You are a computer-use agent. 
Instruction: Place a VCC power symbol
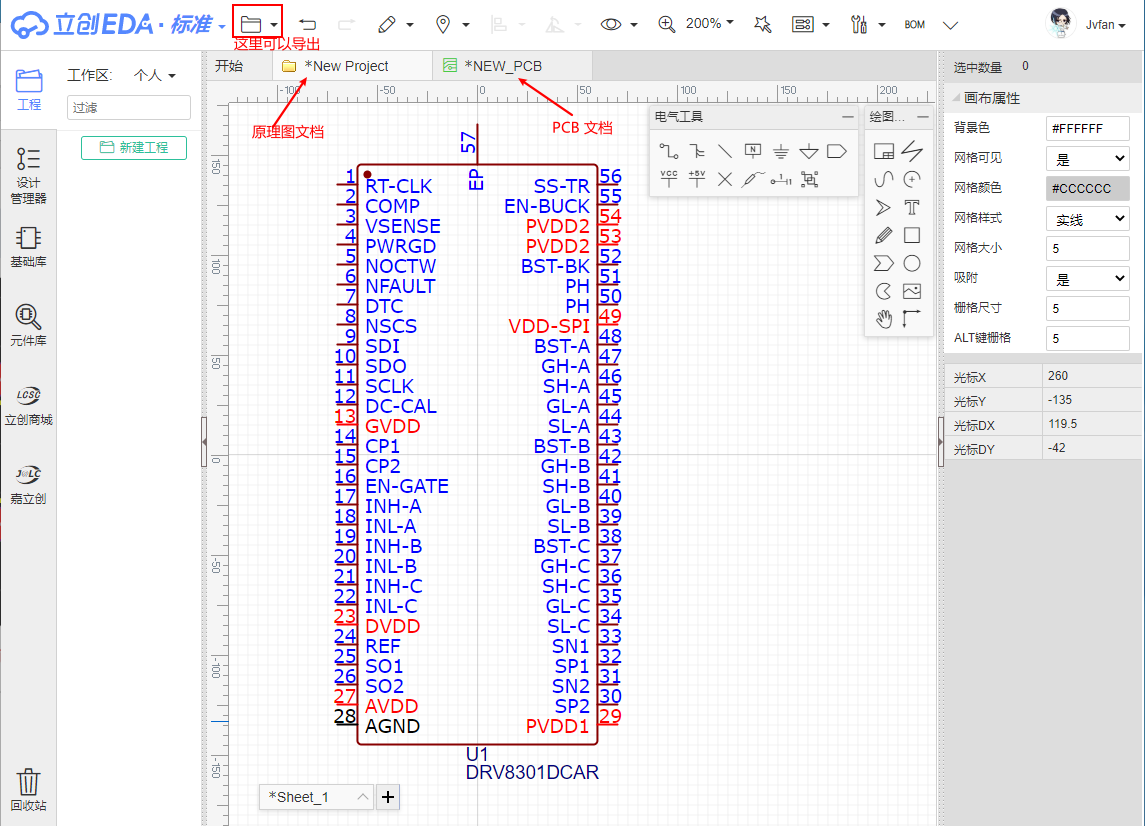pos(669,179)
